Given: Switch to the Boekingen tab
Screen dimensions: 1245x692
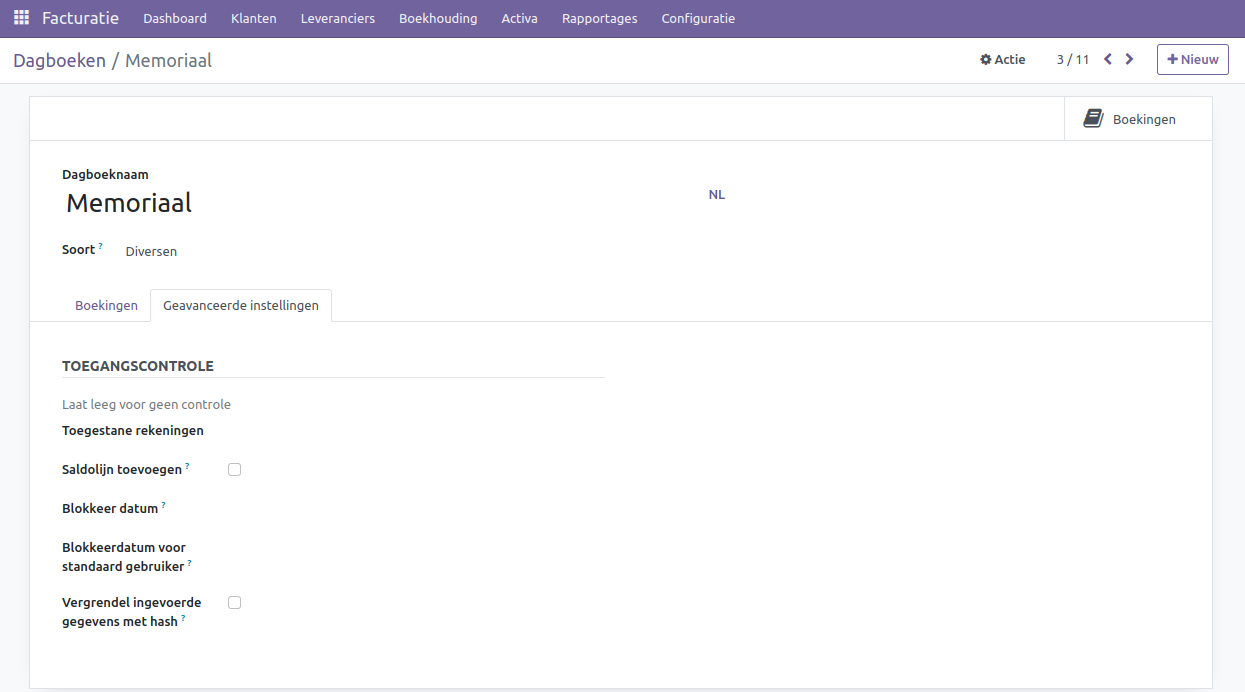Looking at the screenshot, I should click(x=106, y=305).
